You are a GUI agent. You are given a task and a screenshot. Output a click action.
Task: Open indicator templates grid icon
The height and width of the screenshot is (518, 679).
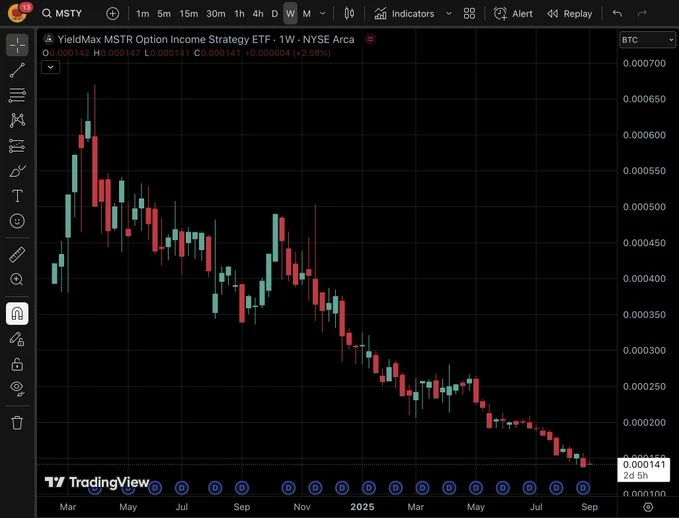point(469,14)
